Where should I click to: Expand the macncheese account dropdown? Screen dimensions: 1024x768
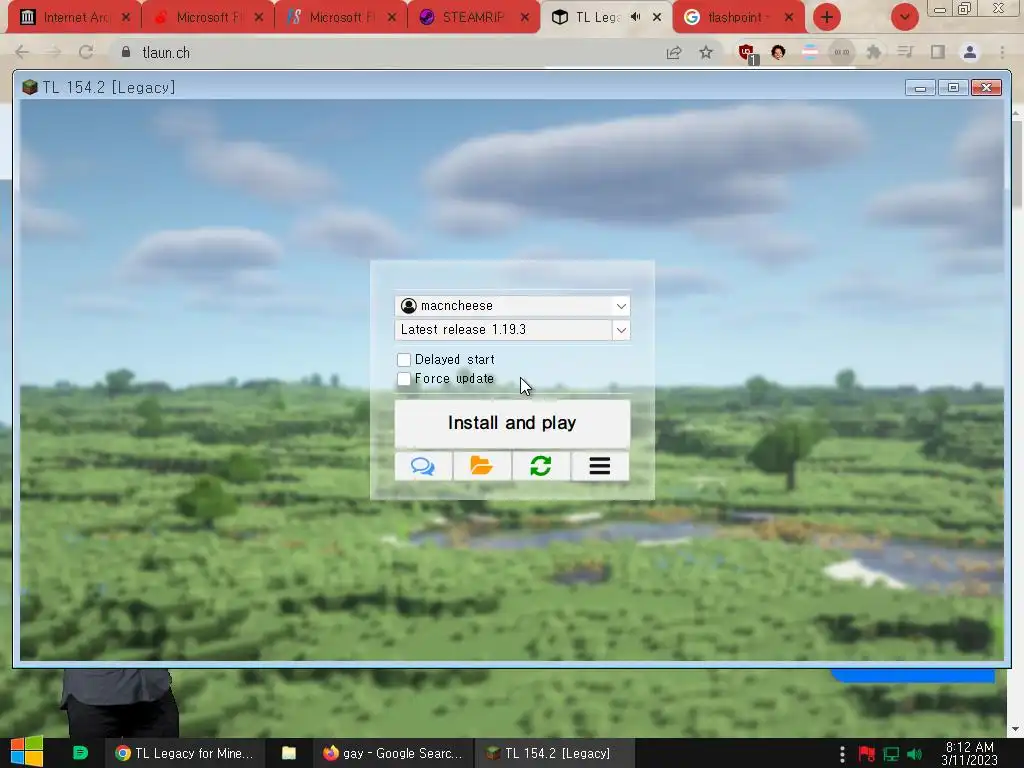pos(621,306)
